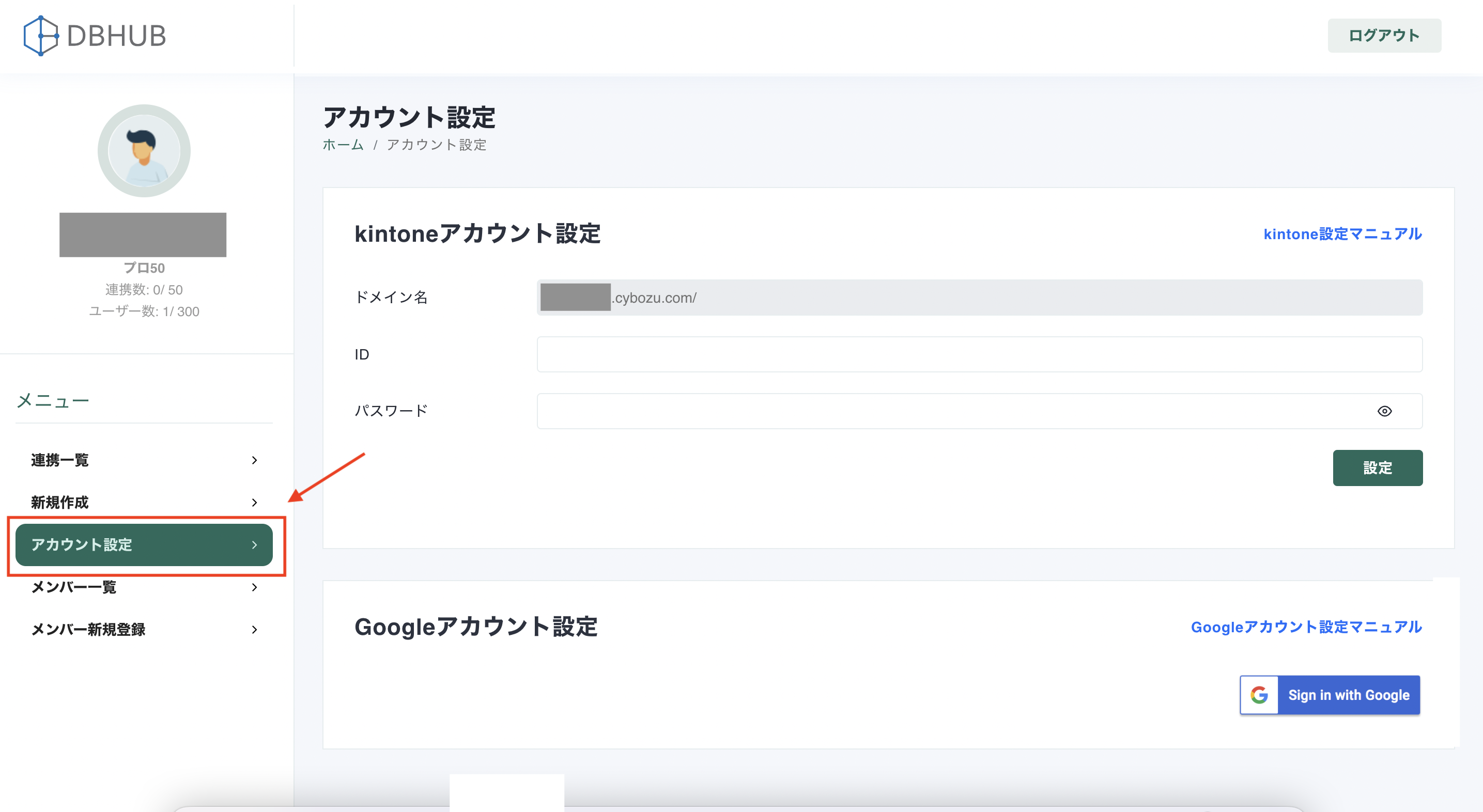Viewport: 1483px width, 812px height.
Task: Click chevron beside メンバー一覧
Action: click(x=254, y=587)
